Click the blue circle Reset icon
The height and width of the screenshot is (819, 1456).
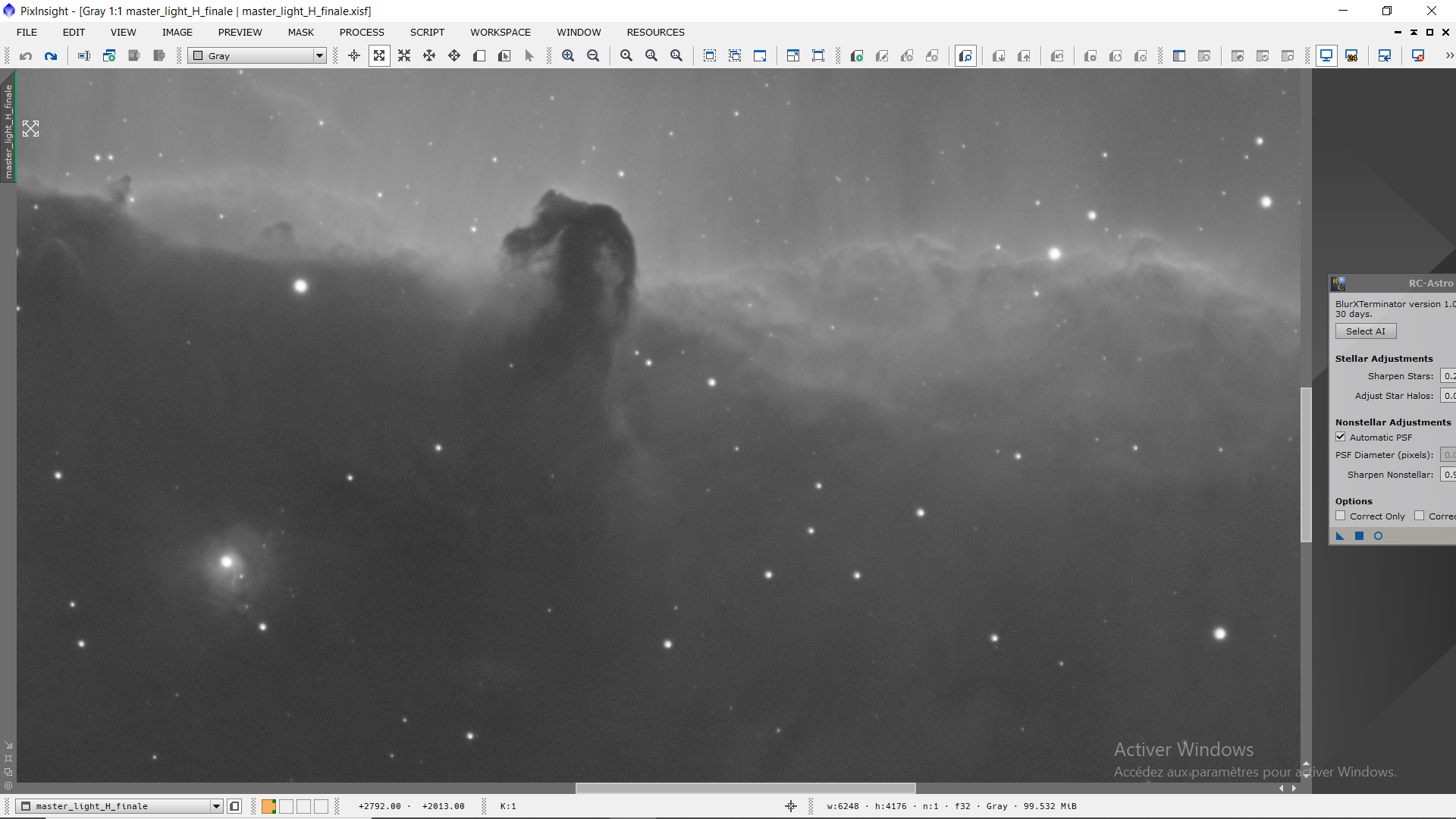point(1378,536)
